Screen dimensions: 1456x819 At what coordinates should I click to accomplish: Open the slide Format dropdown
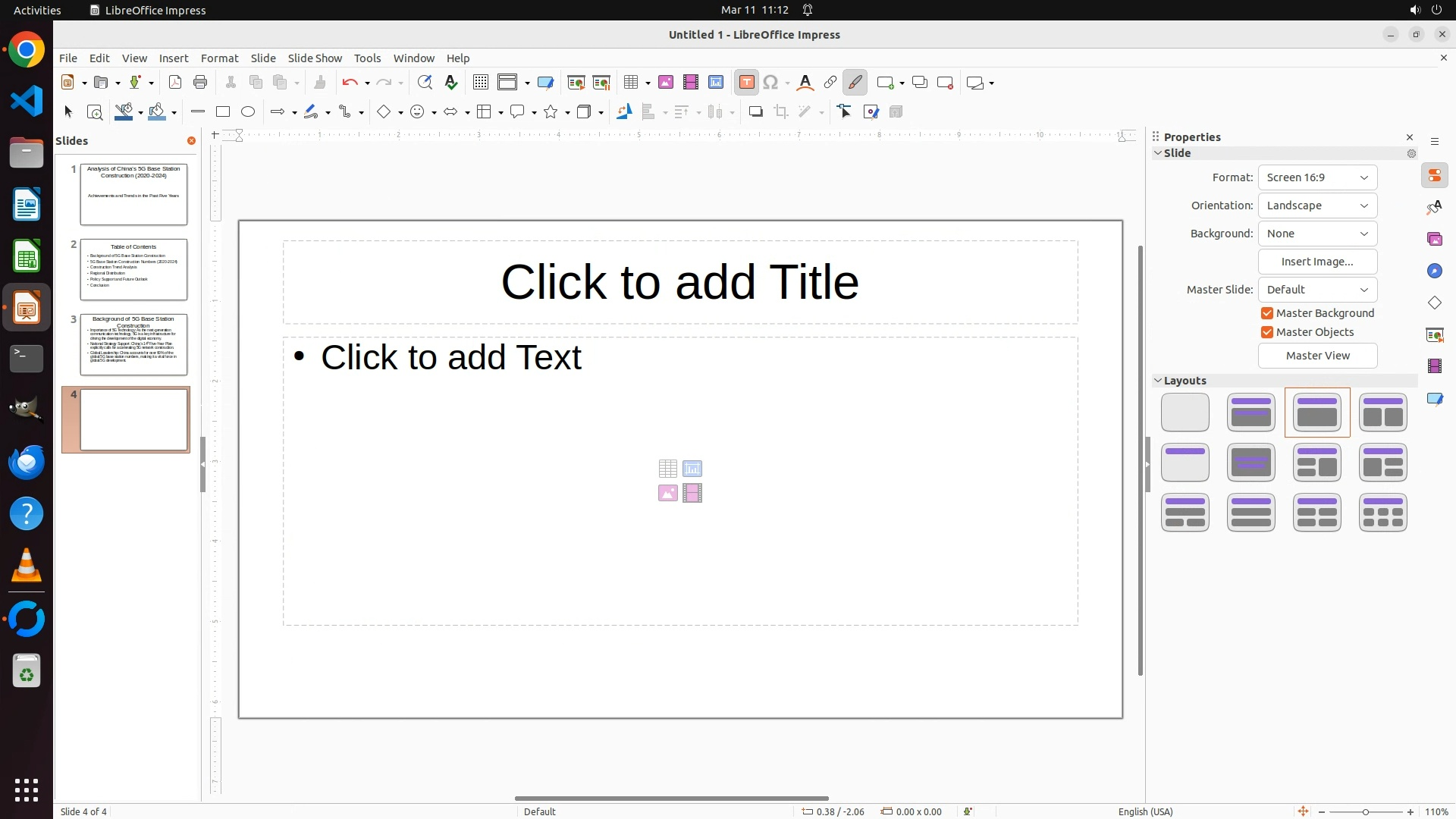[1317, 177]
